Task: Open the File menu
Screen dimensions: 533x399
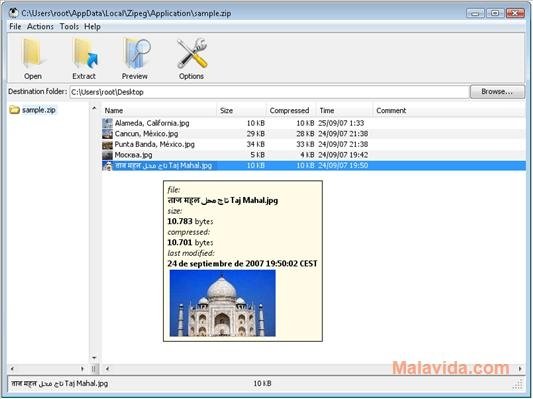Action: 15,27
